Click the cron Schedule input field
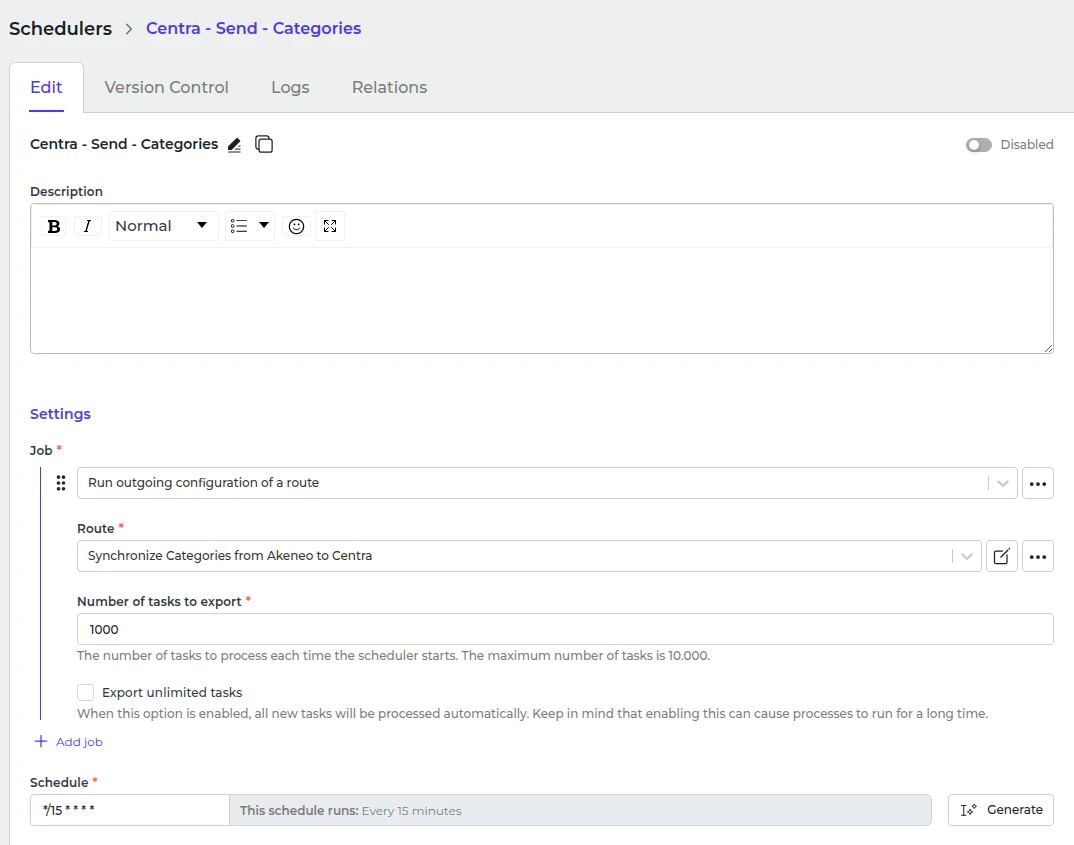This screenshot has height=845, width=1074. pyautogui.click(x=129, y=810)
